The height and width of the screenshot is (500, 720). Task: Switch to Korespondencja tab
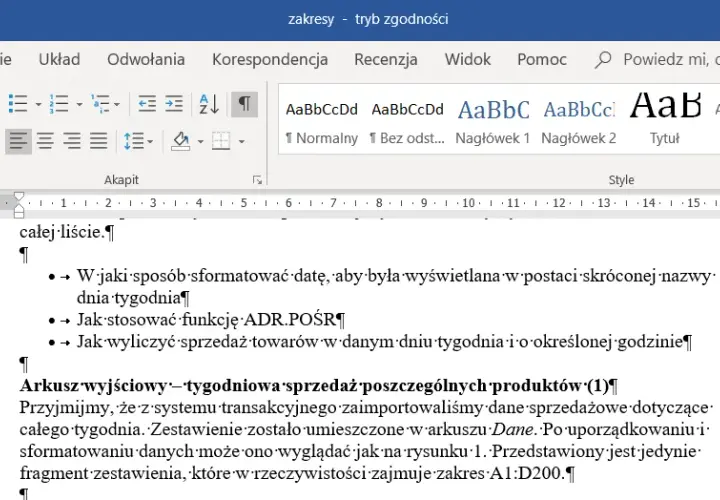click(x=270, y=59)
